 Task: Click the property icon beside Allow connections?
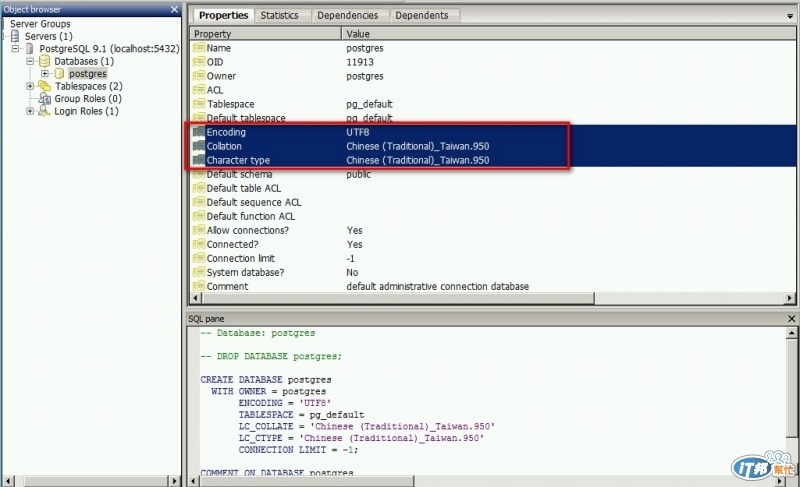198,230
